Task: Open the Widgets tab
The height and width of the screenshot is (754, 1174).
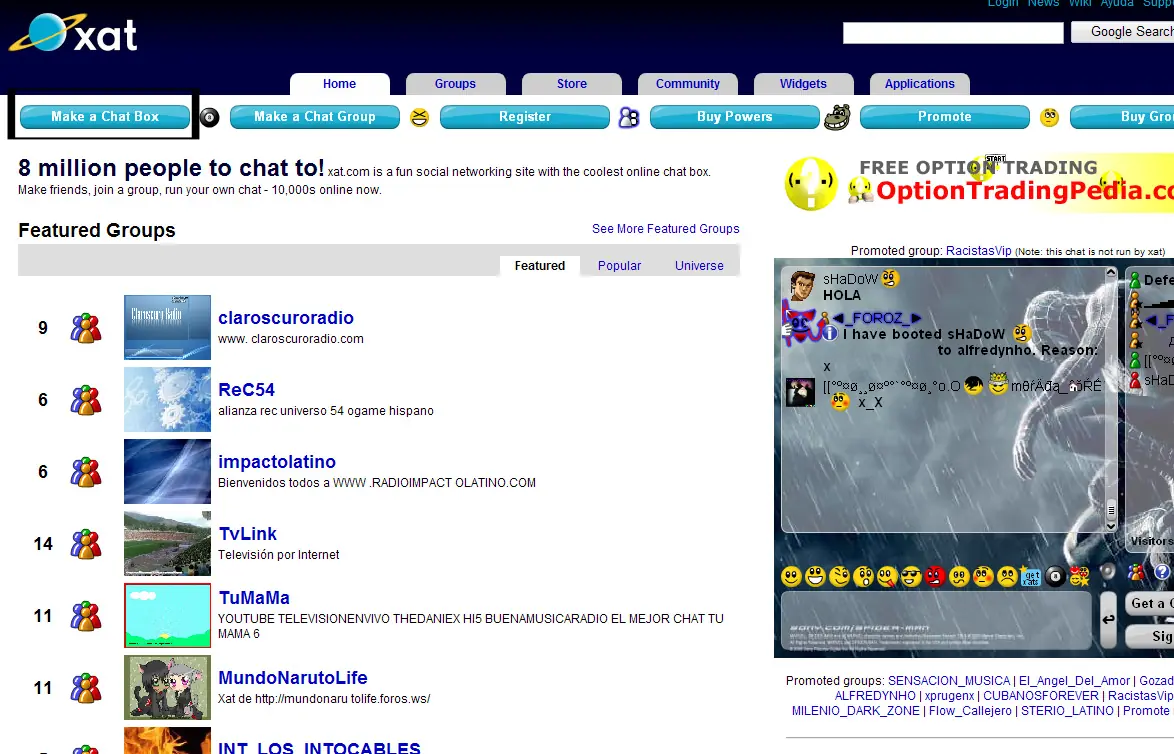Action: tap(803, 84)
